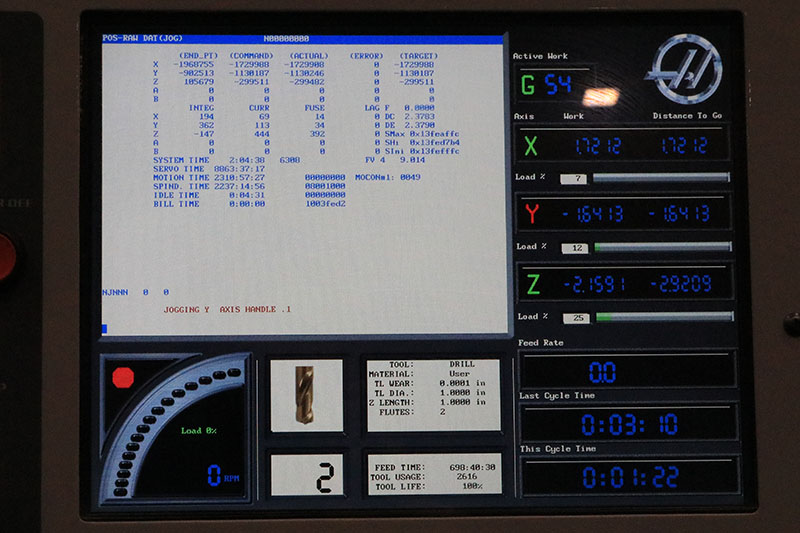Click the Haas logo emblem
800x533 pixels.
pos(684,69)
